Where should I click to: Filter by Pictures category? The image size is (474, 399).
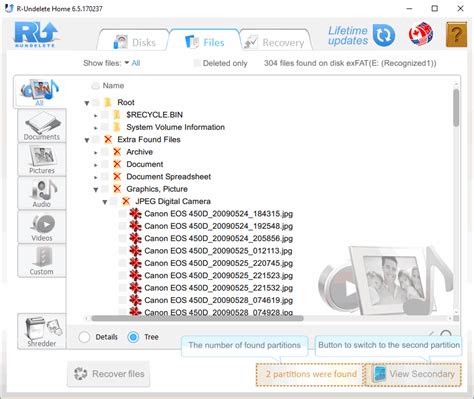[42, 160]
